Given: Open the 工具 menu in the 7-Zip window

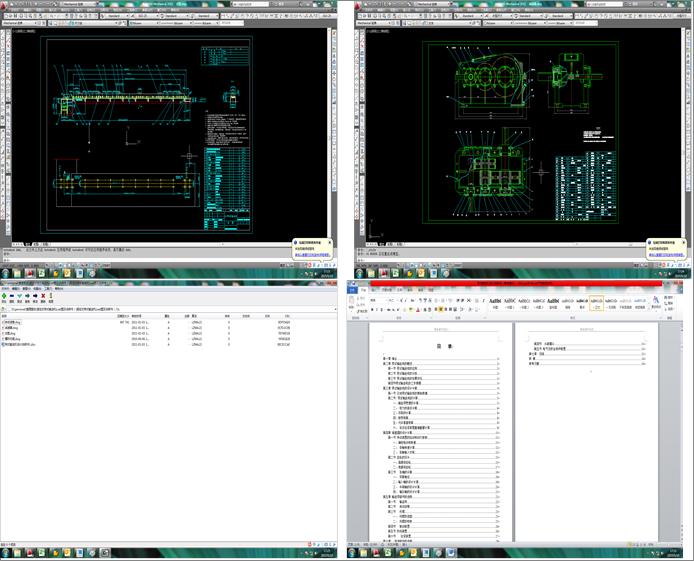Looking at the screenshot, I should (48, 288).
